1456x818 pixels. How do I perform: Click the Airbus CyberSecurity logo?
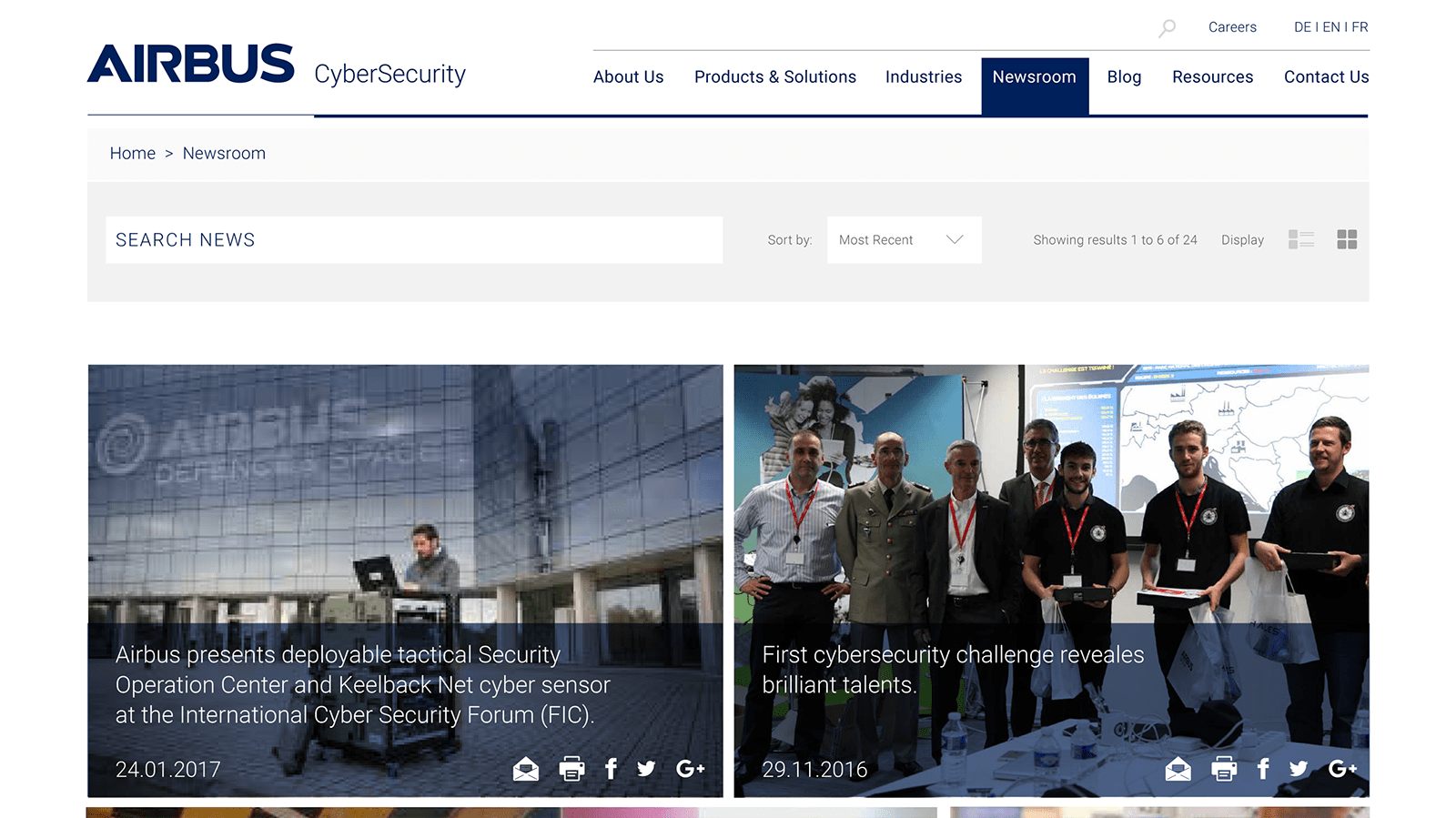[277, 65]
